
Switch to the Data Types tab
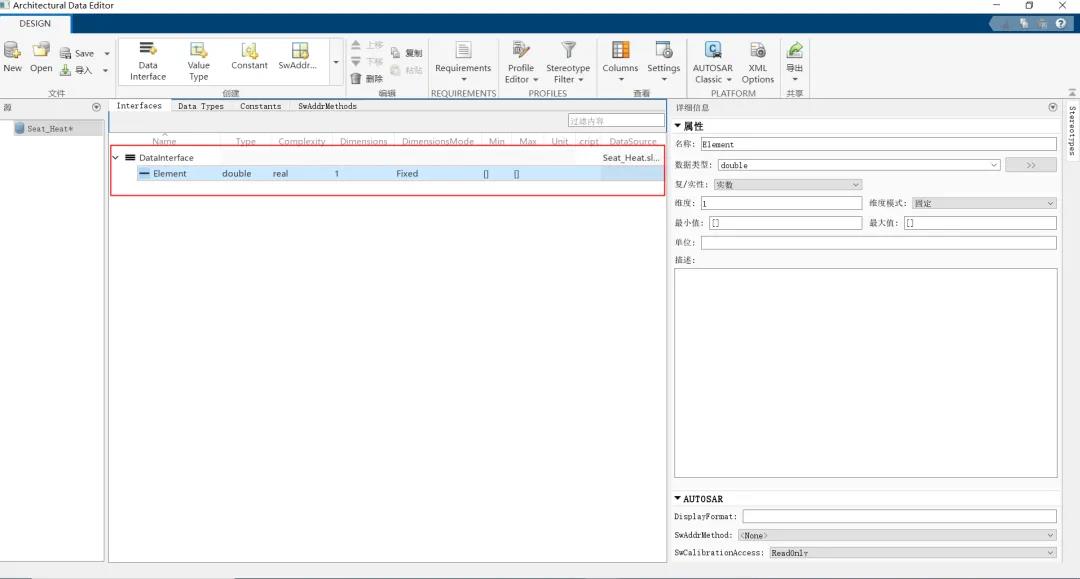tap(200, 106)
